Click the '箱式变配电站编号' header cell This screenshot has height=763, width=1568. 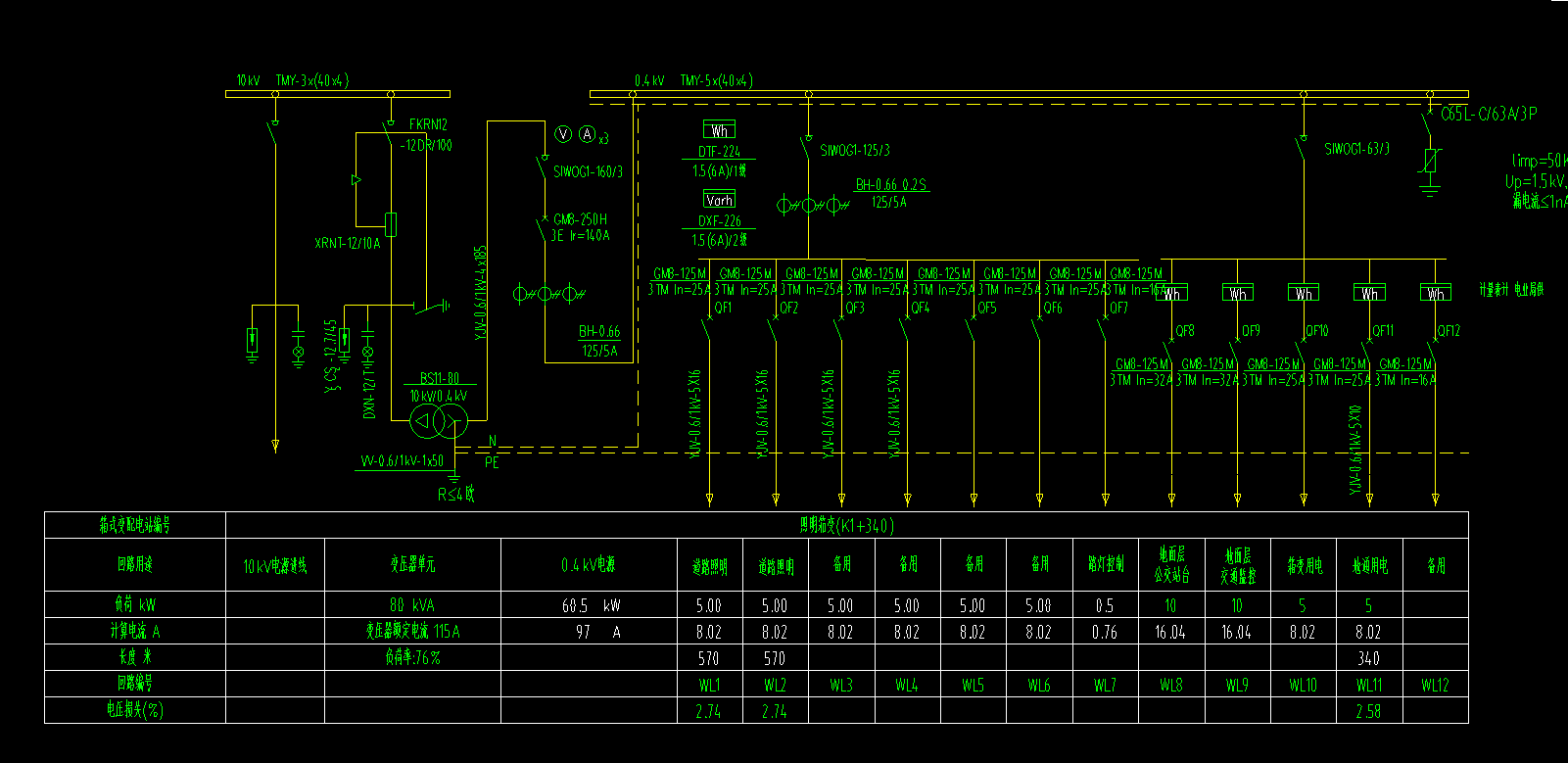coord(134,525)
